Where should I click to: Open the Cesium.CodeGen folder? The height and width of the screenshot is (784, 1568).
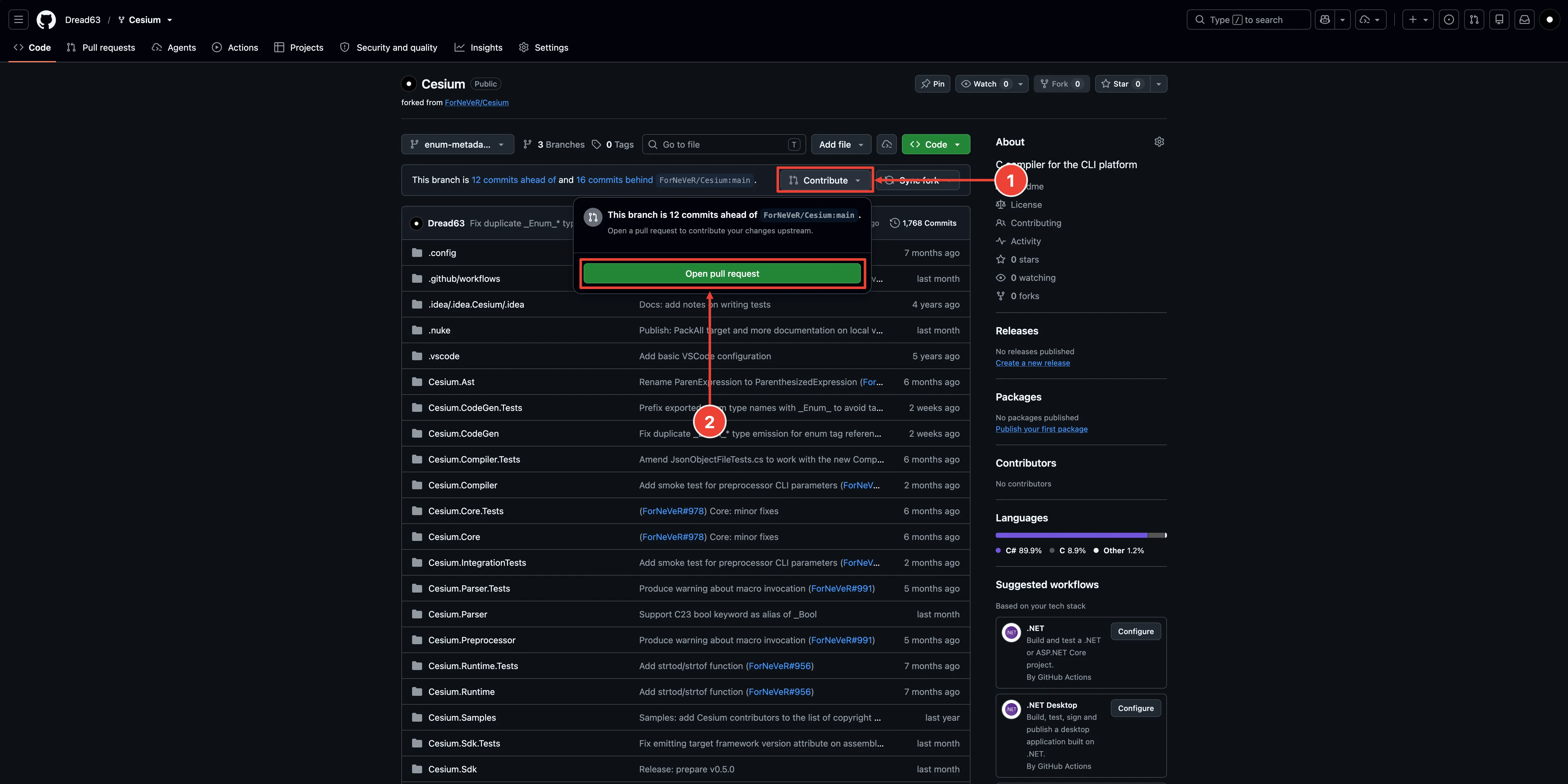[x=463, y=433]
